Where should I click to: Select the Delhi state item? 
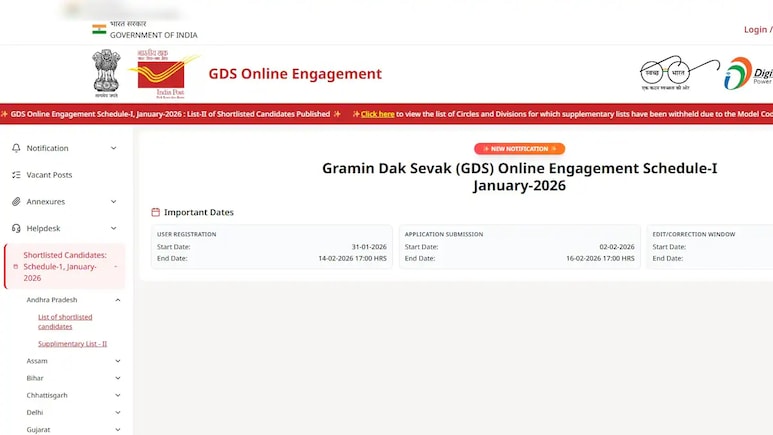[35, 412]
